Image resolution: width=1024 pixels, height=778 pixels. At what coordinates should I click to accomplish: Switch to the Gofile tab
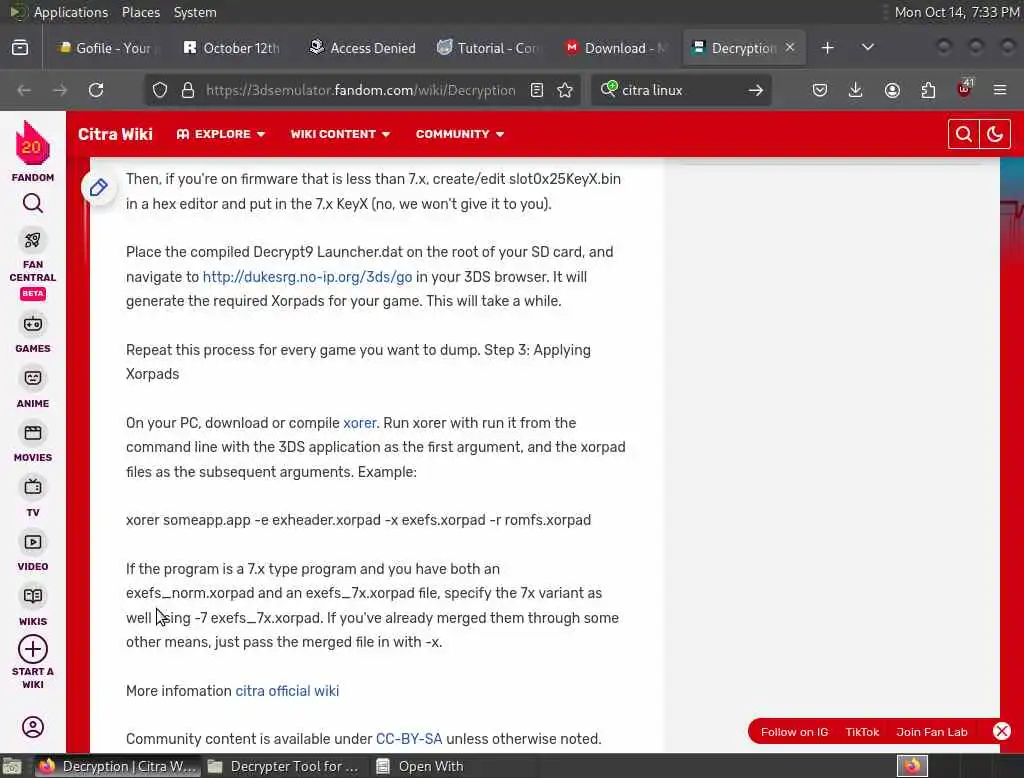coord(106,48)
